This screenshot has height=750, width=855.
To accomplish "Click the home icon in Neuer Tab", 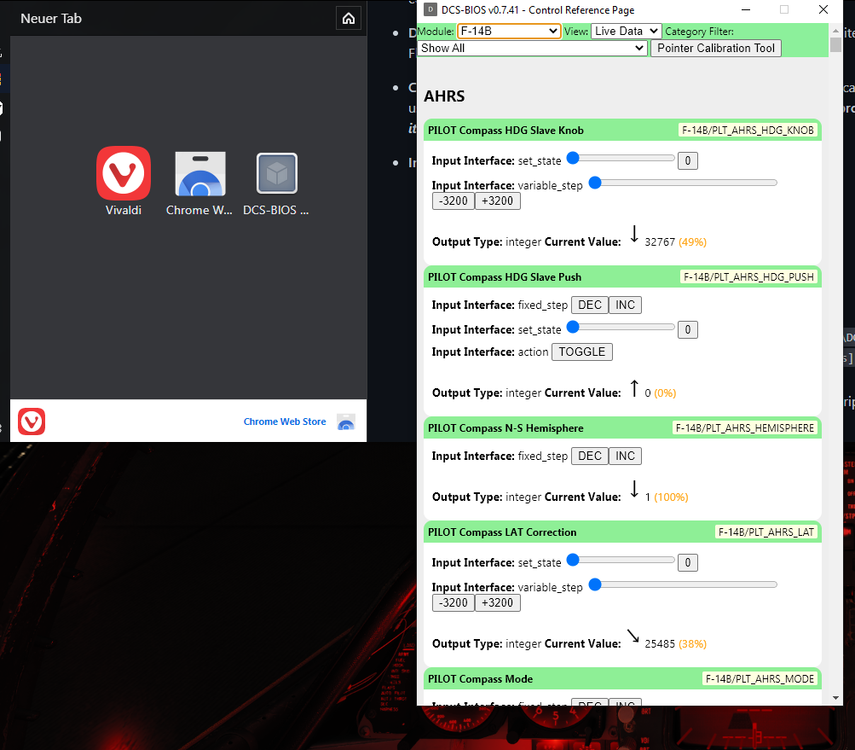I will (x=348, y=19).
